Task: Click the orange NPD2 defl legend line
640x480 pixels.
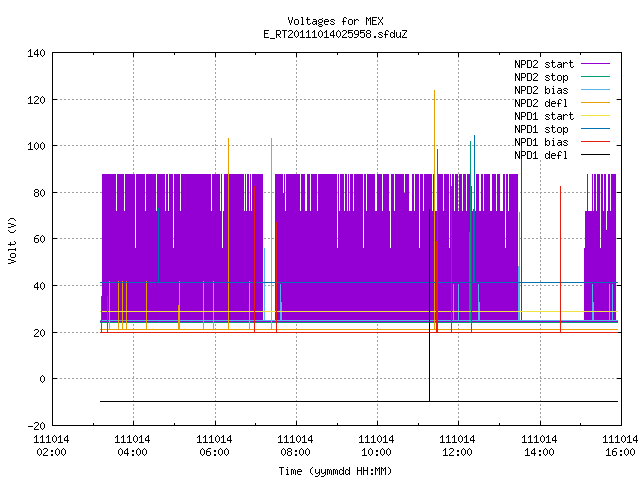Action: pos(595,102)
